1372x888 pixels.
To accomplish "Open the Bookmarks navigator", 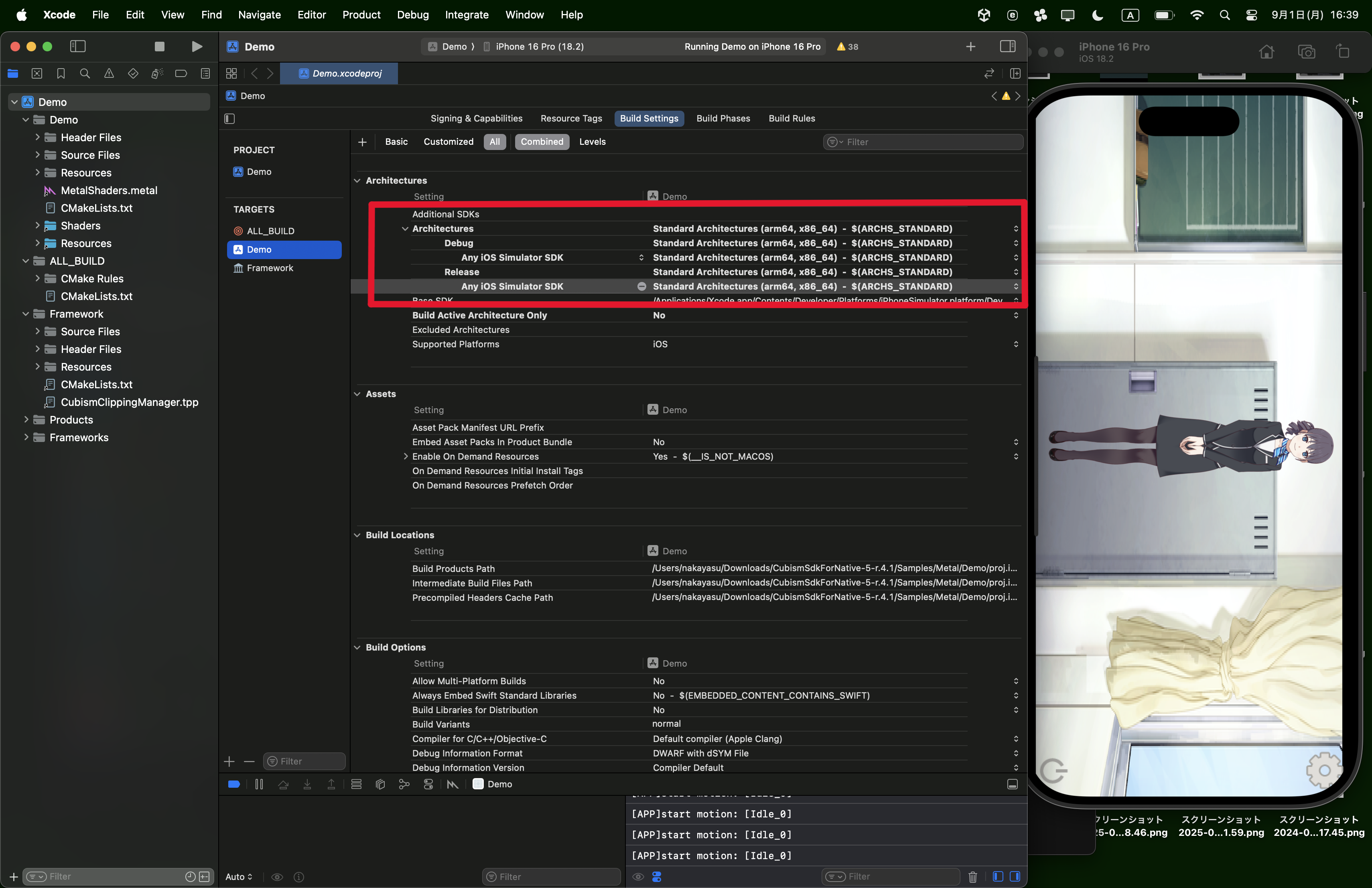I will click(61, 73).
